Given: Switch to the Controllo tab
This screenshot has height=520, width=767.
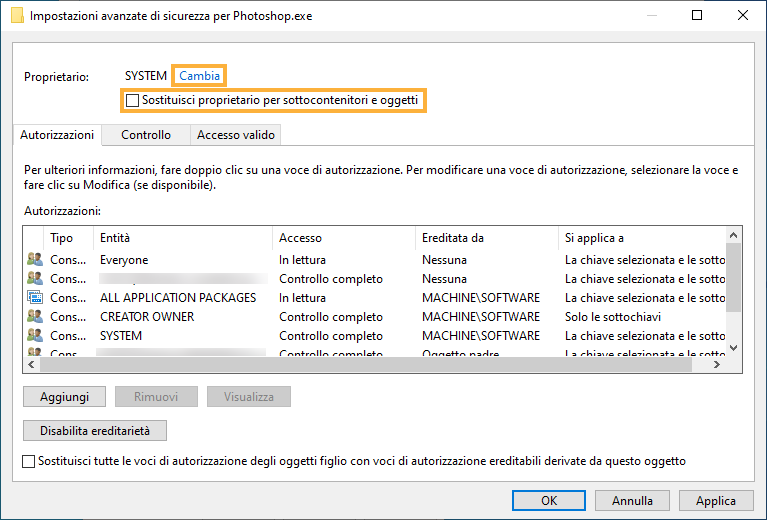Looking at the screenshot, I should pos(146,135).
